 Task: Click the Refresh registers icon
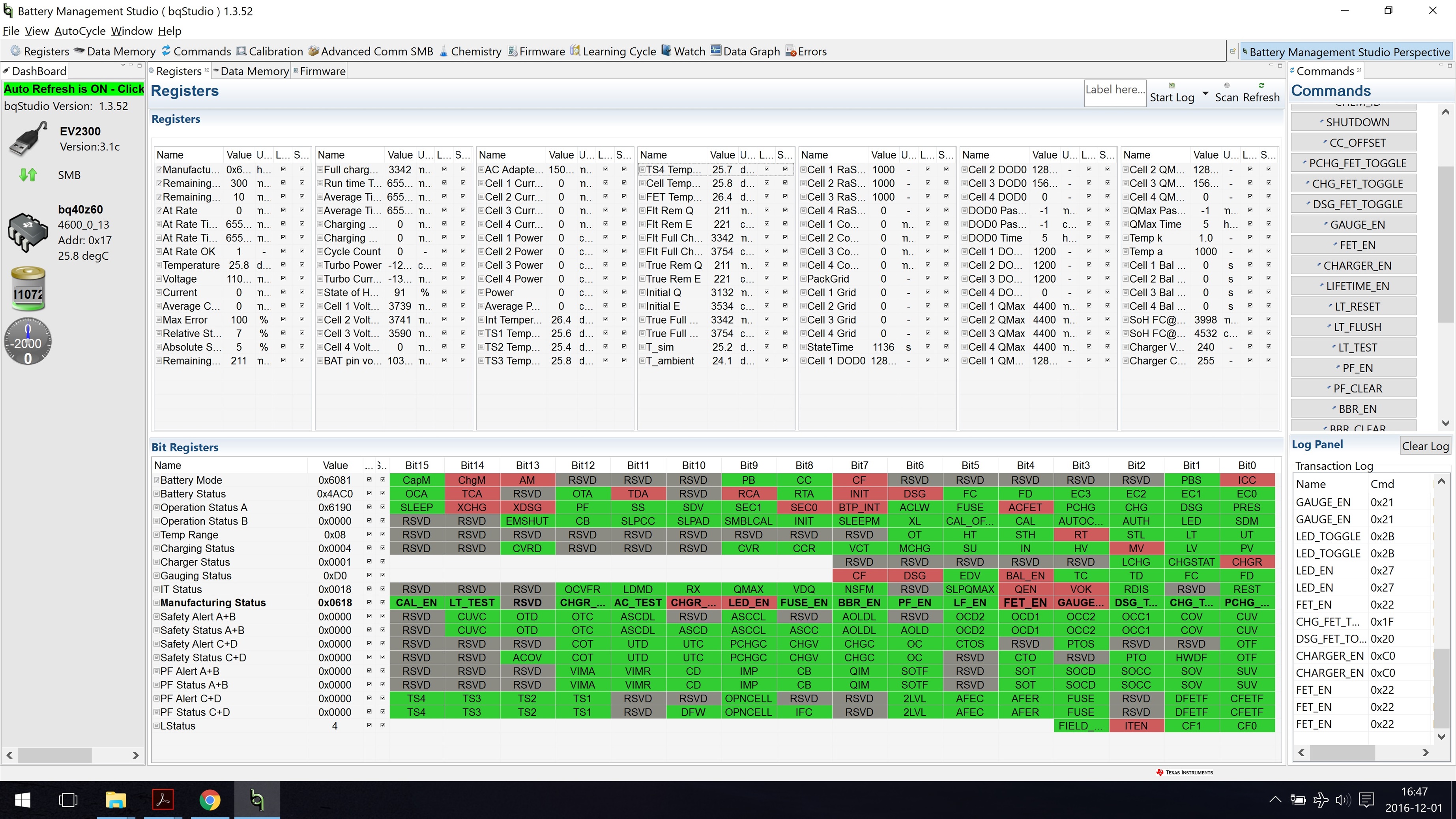tap(1261, 92)
